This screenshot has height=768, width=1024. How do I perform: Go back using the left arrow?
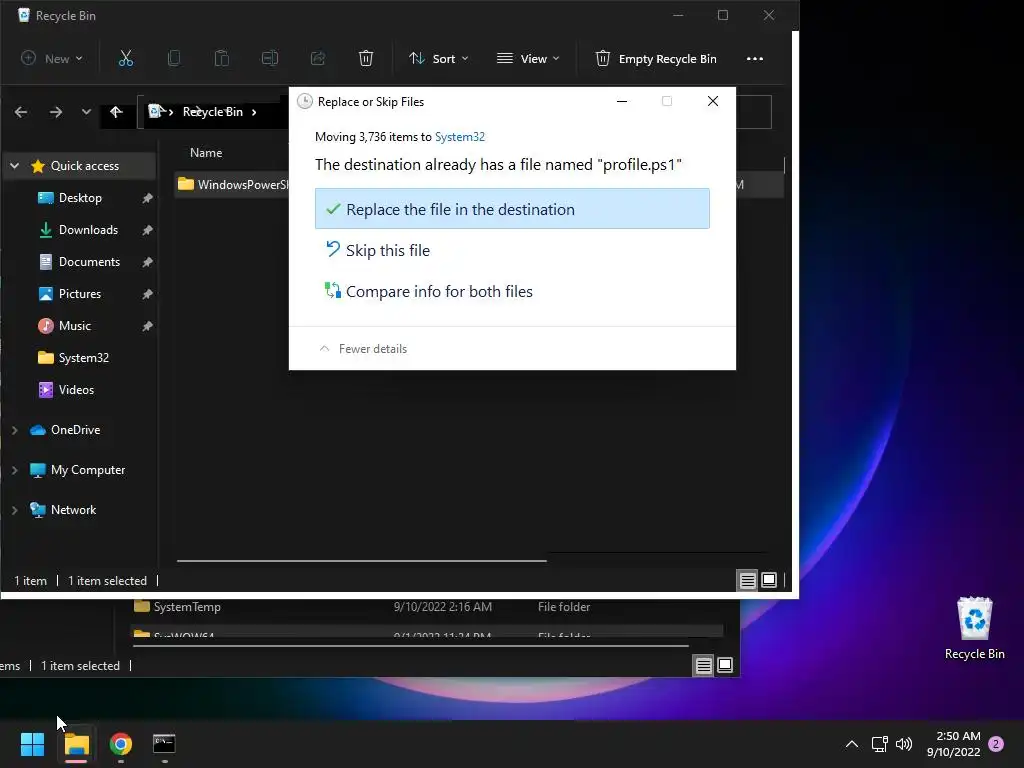(21, 112)
